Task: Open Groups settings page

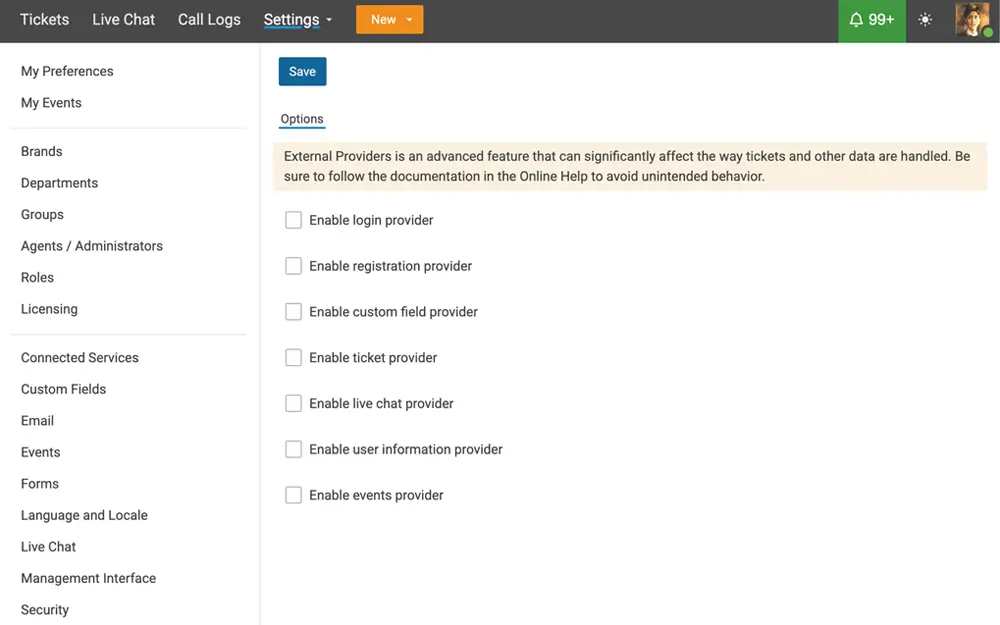Action: (x=42, y=214)
